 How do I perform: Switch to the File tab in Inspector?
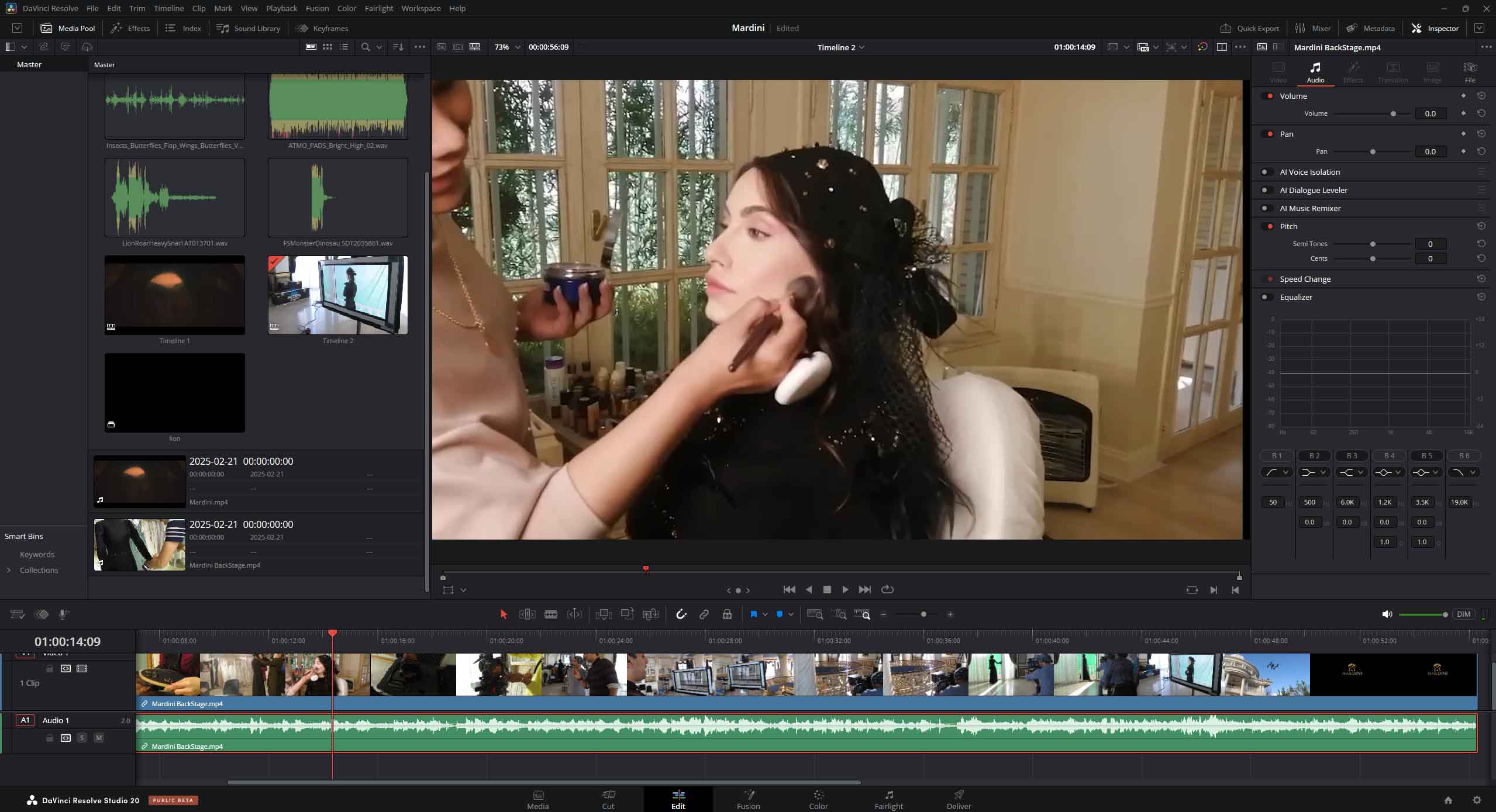coord(1469,72)
